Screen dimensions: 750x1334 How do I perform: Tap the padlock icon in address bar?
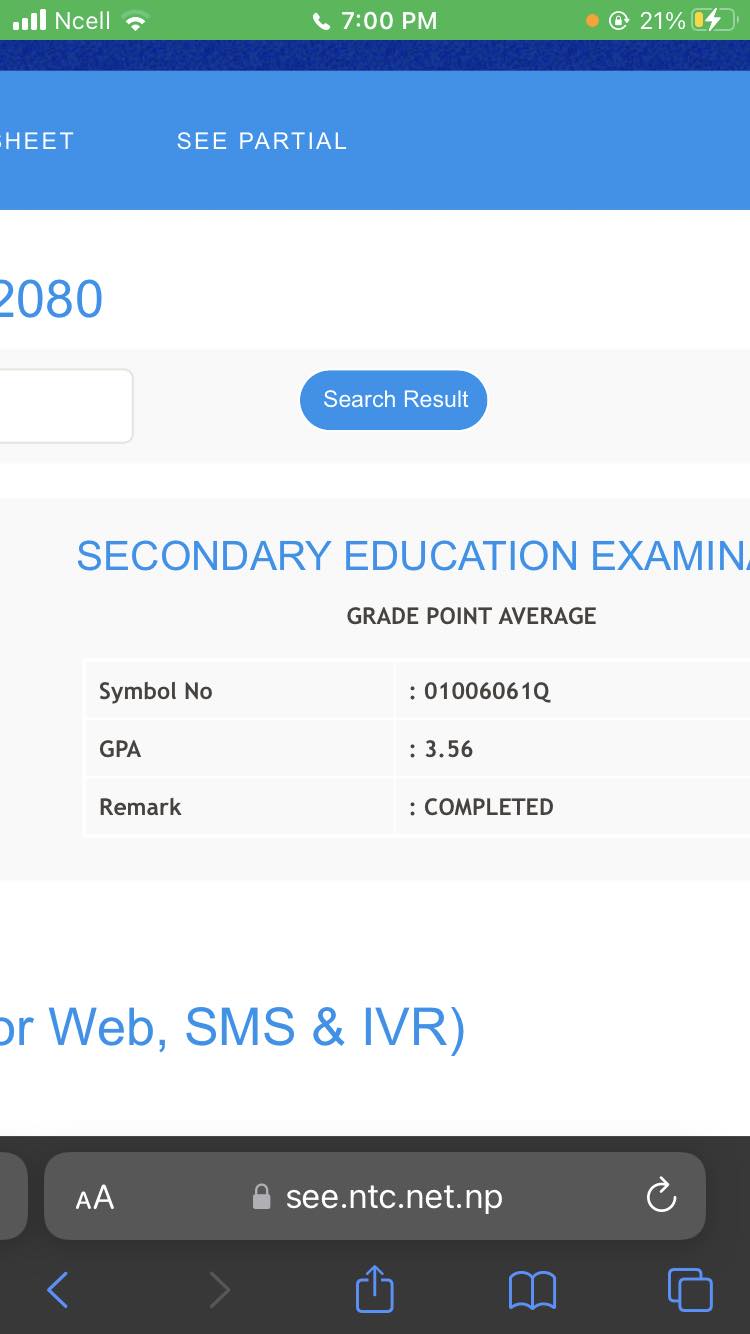click(x=262, y=1197)
